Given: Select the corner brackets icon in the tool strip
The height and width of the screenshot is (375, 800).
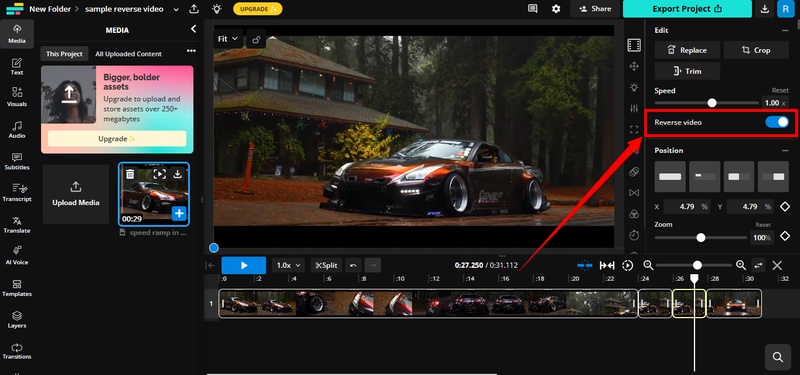Looking at the screenshot, I should coord(634,130).
